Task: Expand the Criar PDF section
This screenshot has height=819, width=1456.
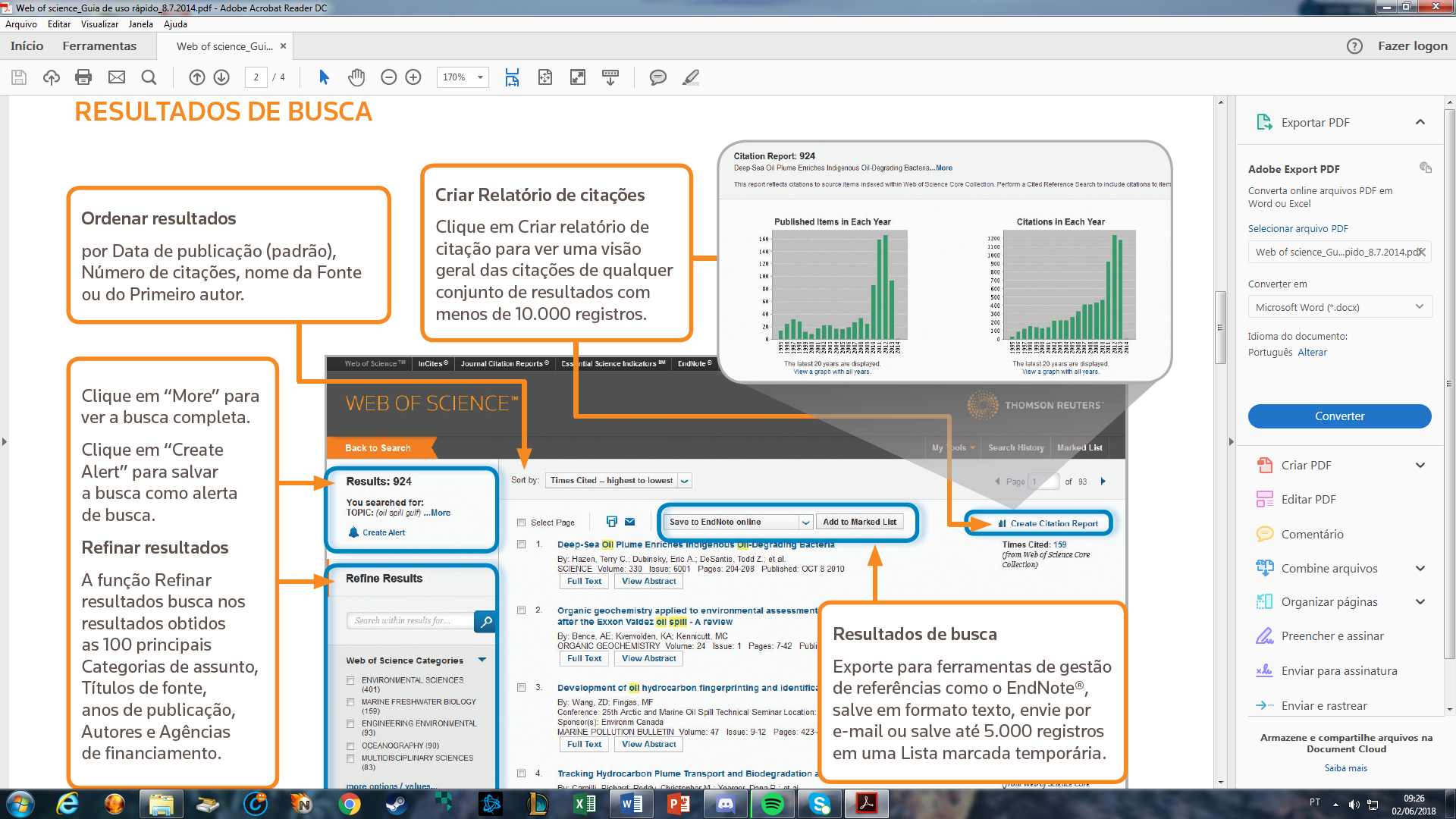Action: [x=1420, y=465]
